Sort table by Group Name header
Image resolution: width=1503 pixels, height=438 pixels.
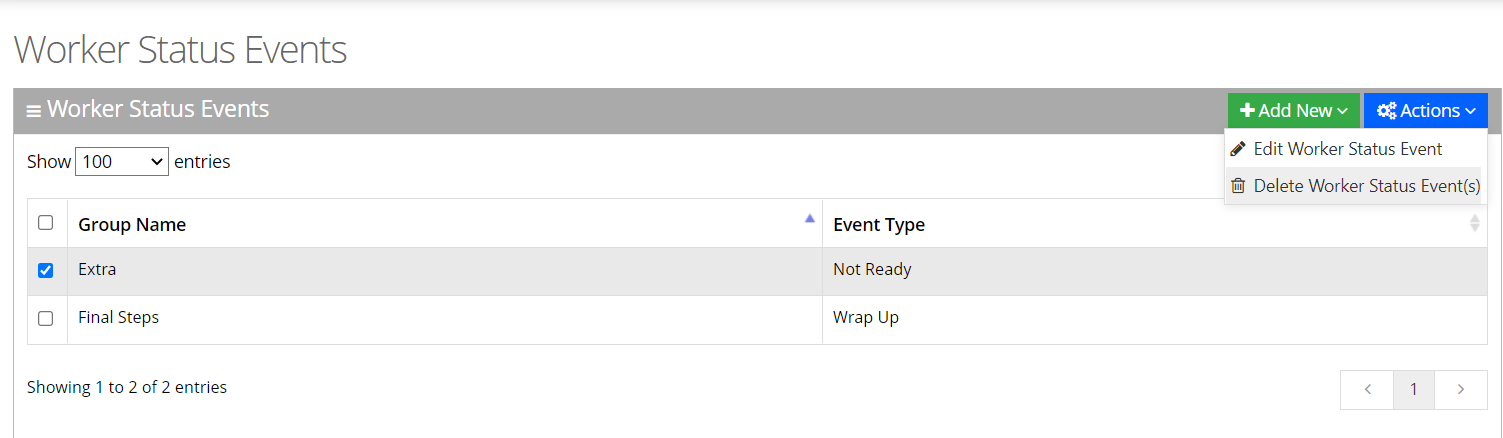[x=132, y=225]
